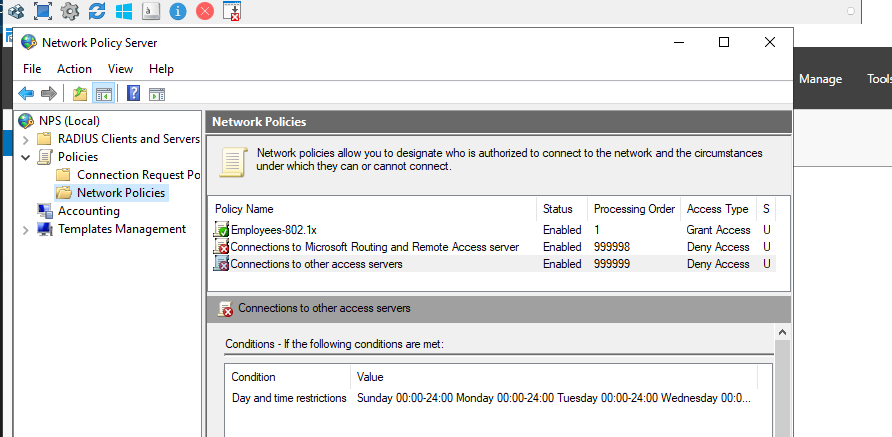Click the Grant Access cell of Employees-802.1x

click(x=718, y=230)
